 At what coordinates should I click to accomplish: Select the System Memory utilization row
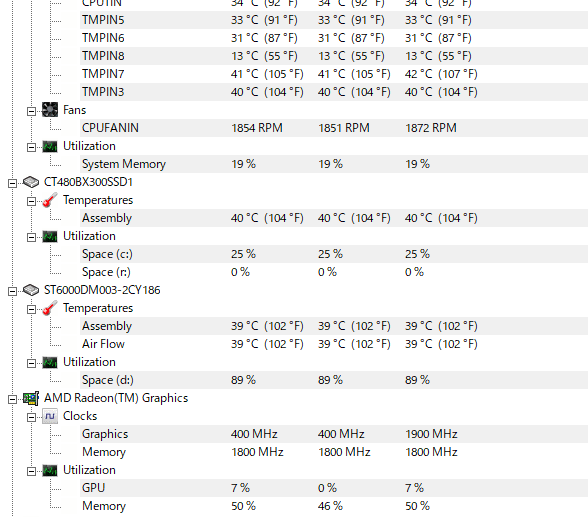(334, 164)
